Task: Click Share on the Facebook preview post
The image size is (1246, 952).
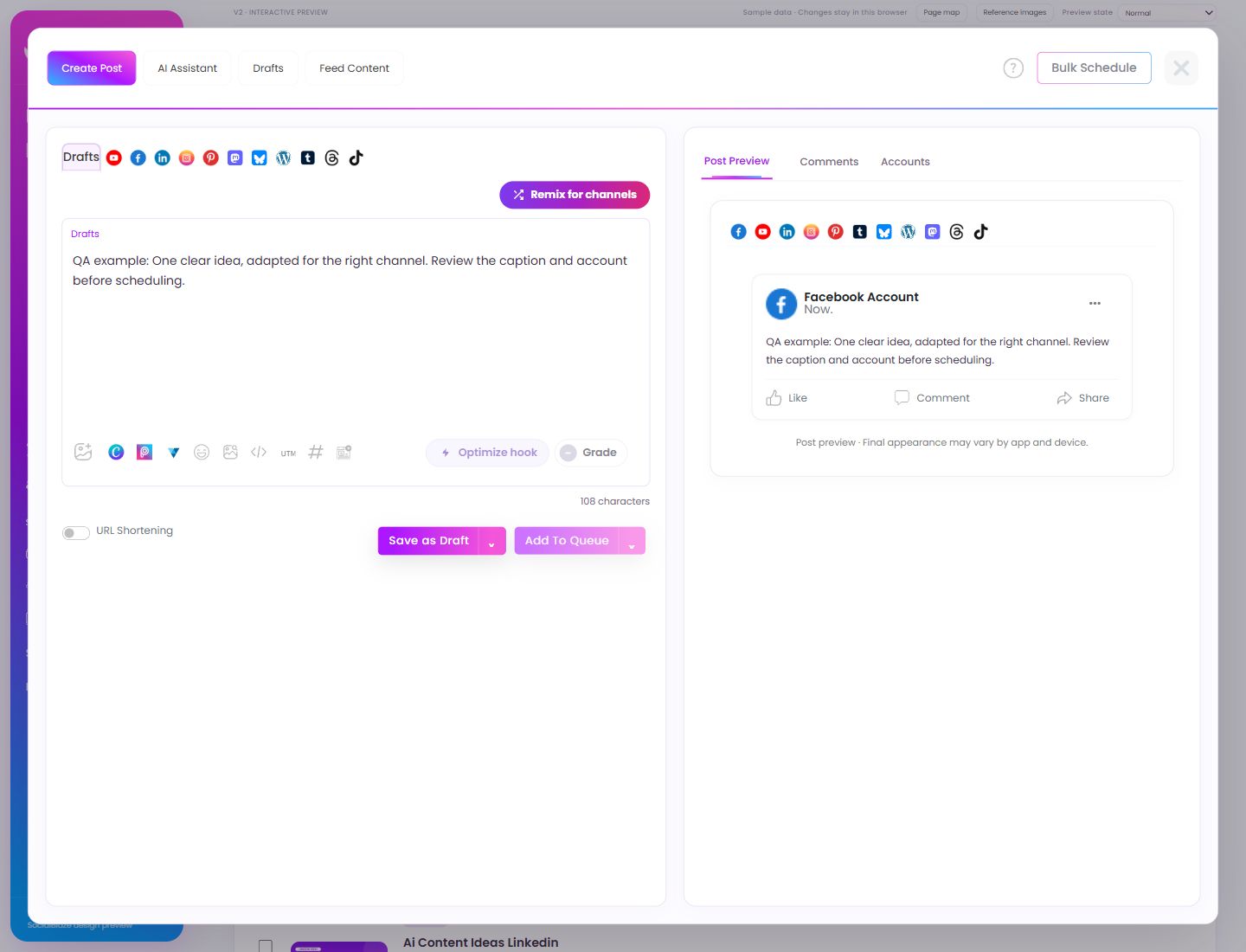Action: [x=1082, y=398]
